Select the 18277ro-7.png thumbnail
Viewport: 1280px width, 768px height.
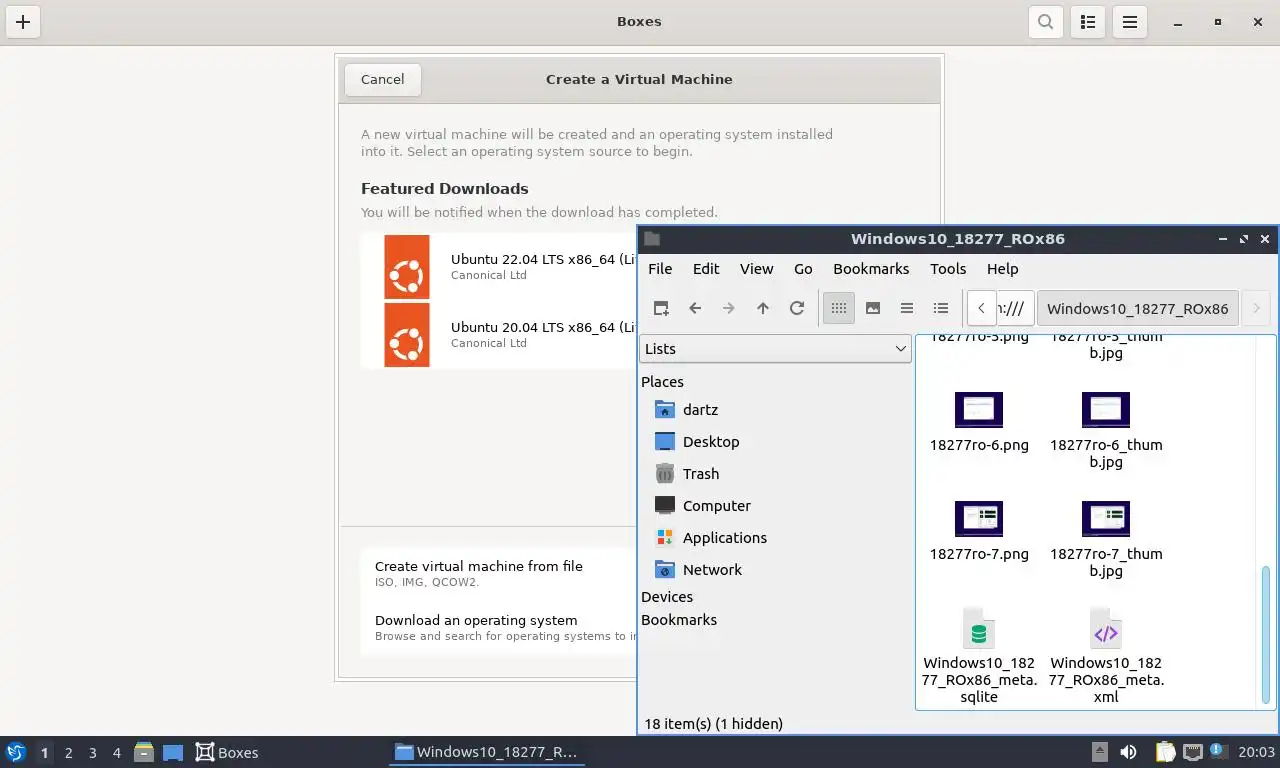[x=979, y=519]
